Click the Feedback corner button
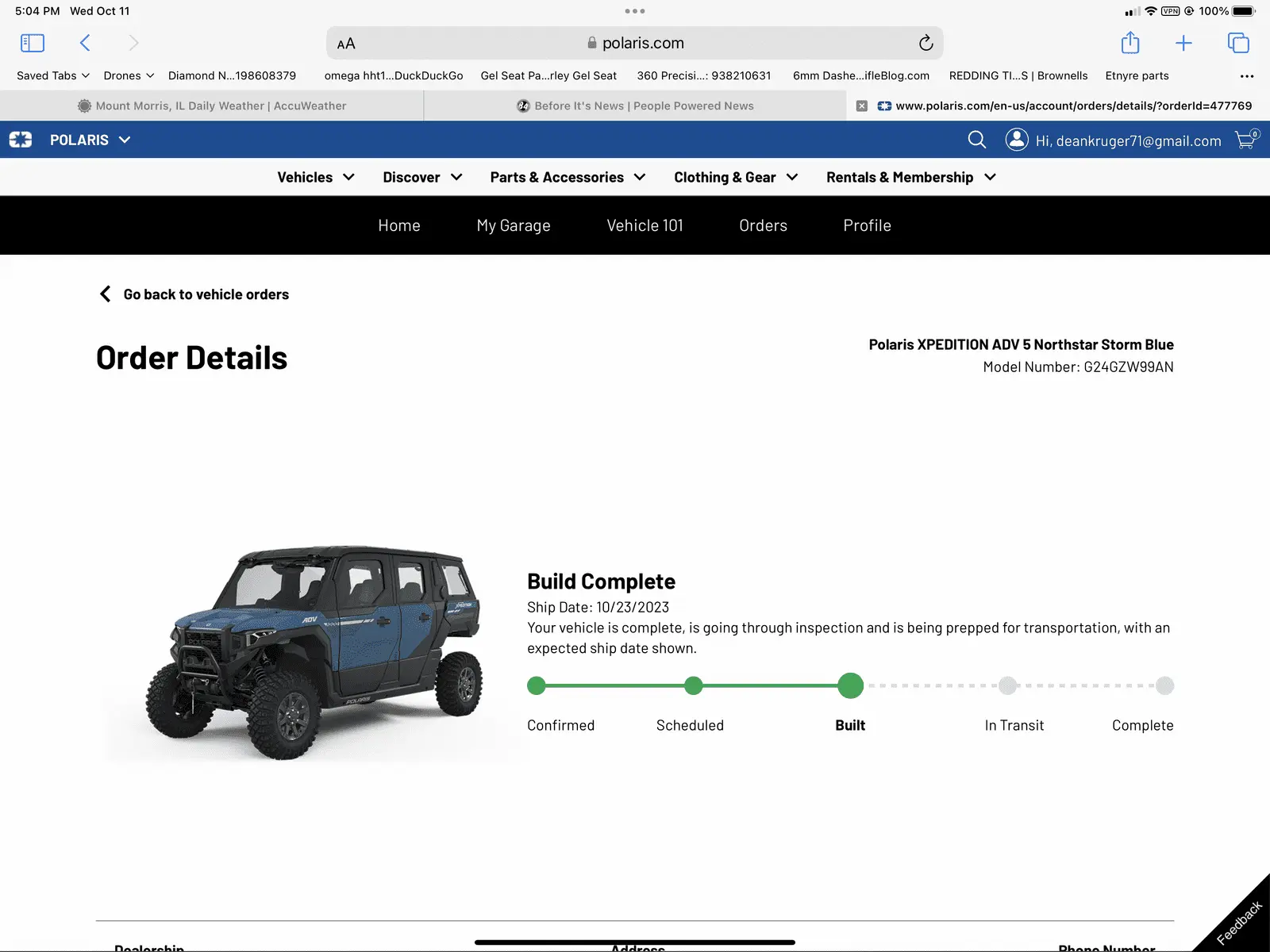 pos(1240,922)
